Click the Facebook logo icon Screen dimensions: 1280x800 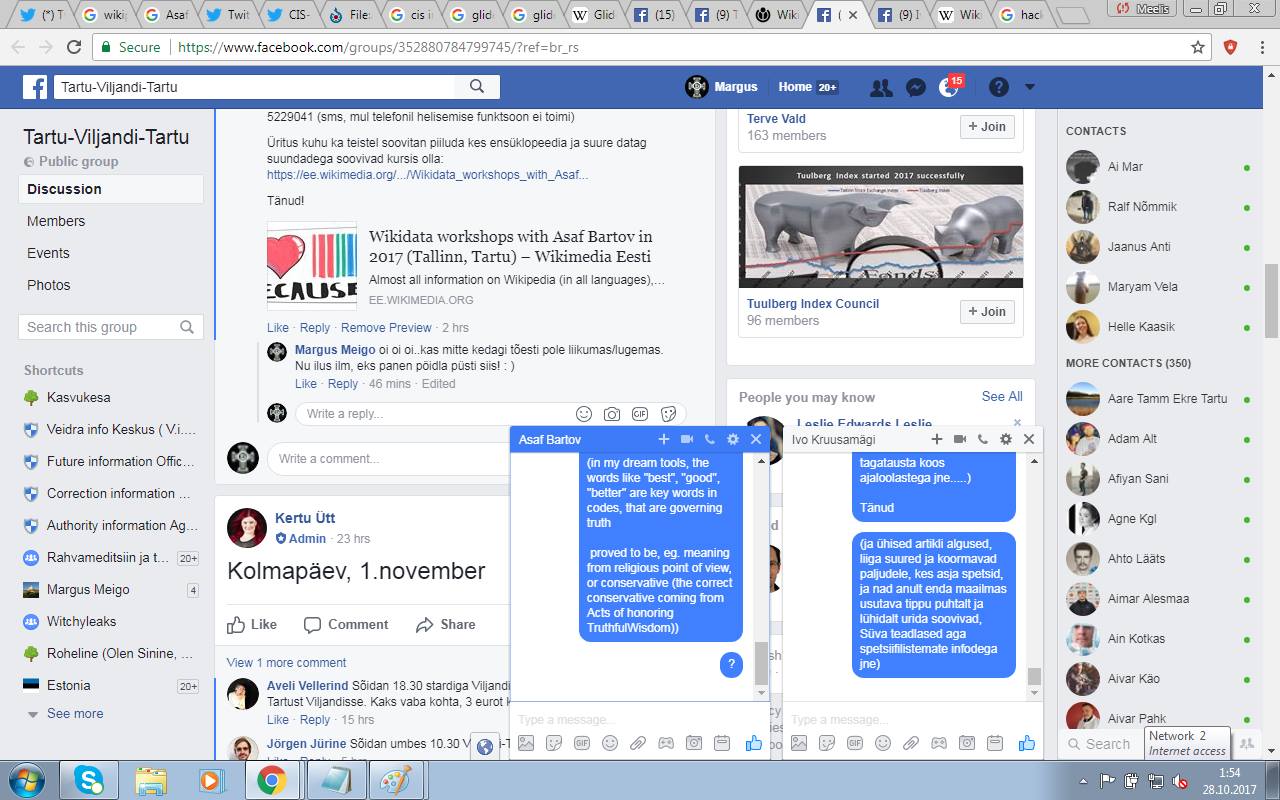point(35,87)
